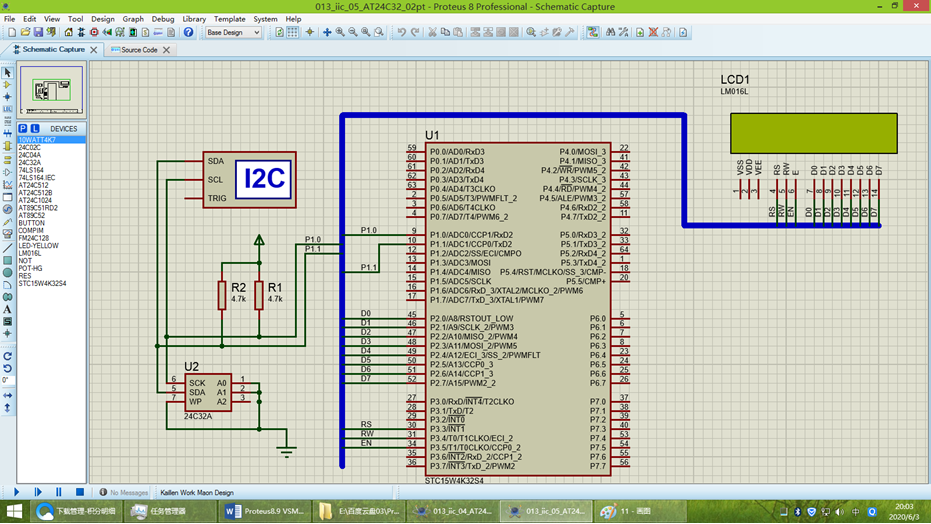Open the Library menu

[194, 19]
